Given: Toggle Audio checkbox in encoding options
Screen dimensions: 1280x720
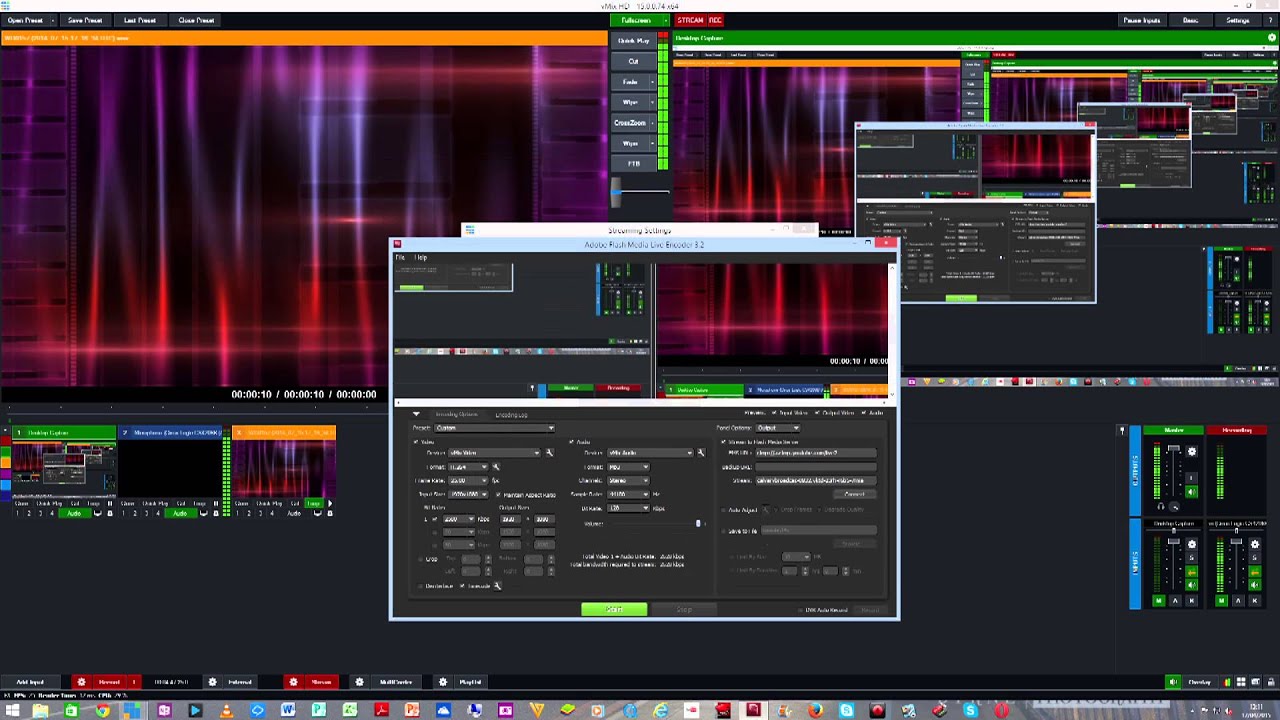Looking at the screenshot, I should coord(572,441).
